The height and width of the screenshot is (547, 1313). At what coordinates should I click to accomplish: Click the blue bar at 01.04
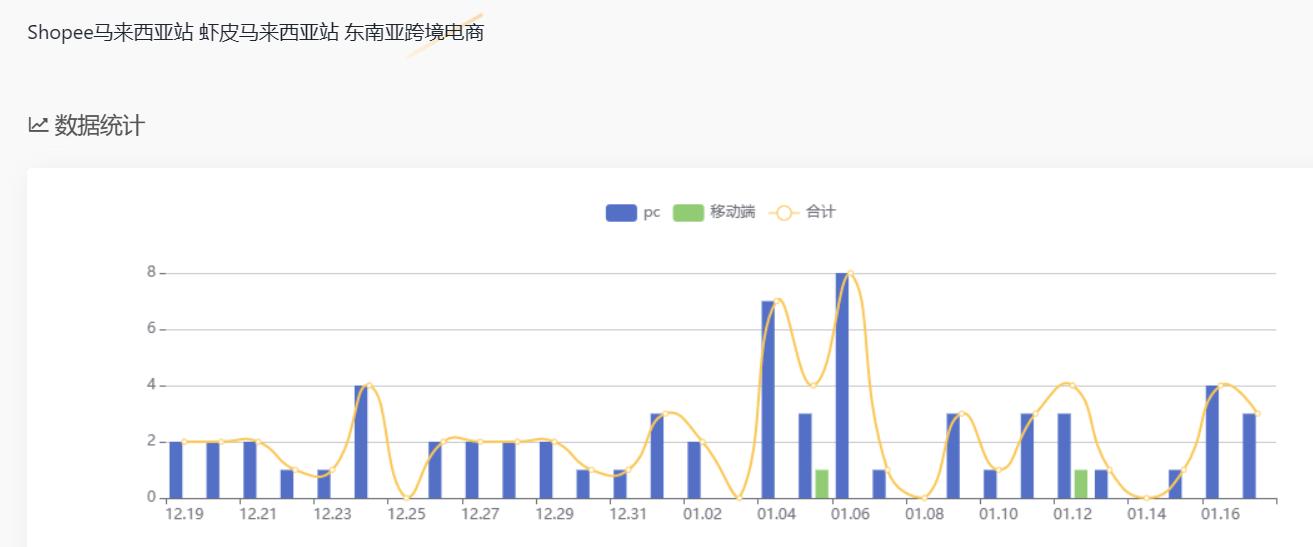(768, 399)
